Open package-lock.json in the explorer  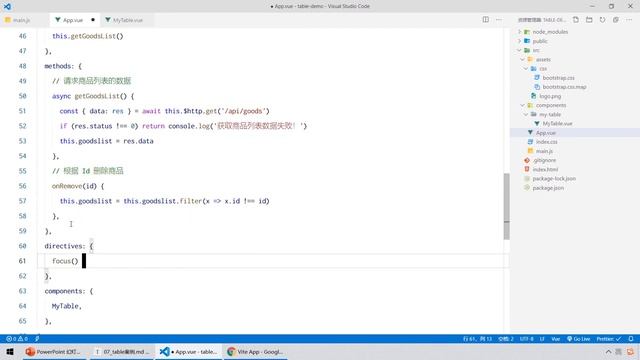(x=554, y=179)
